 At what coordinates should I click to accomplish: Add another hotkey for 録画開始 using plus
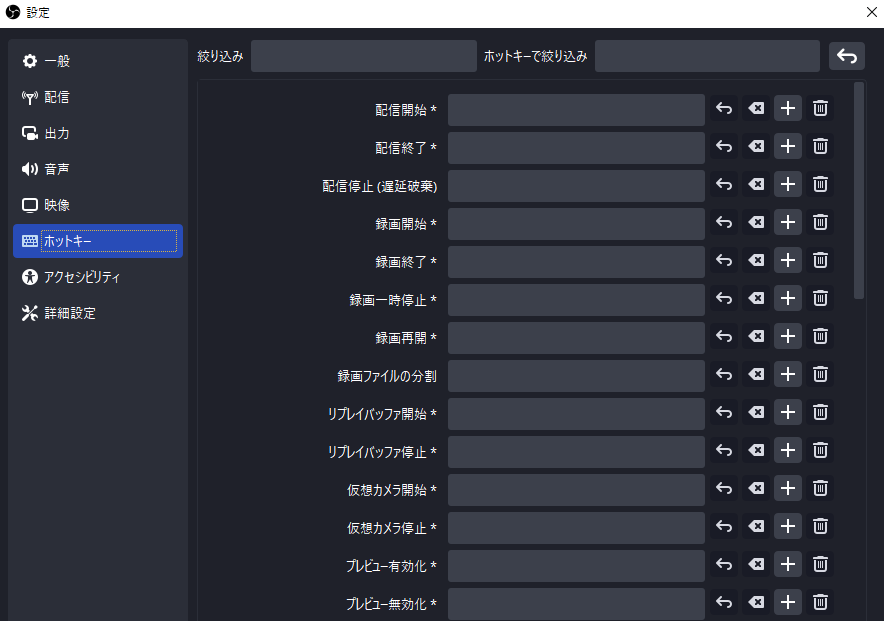click(x=788, y=222)
